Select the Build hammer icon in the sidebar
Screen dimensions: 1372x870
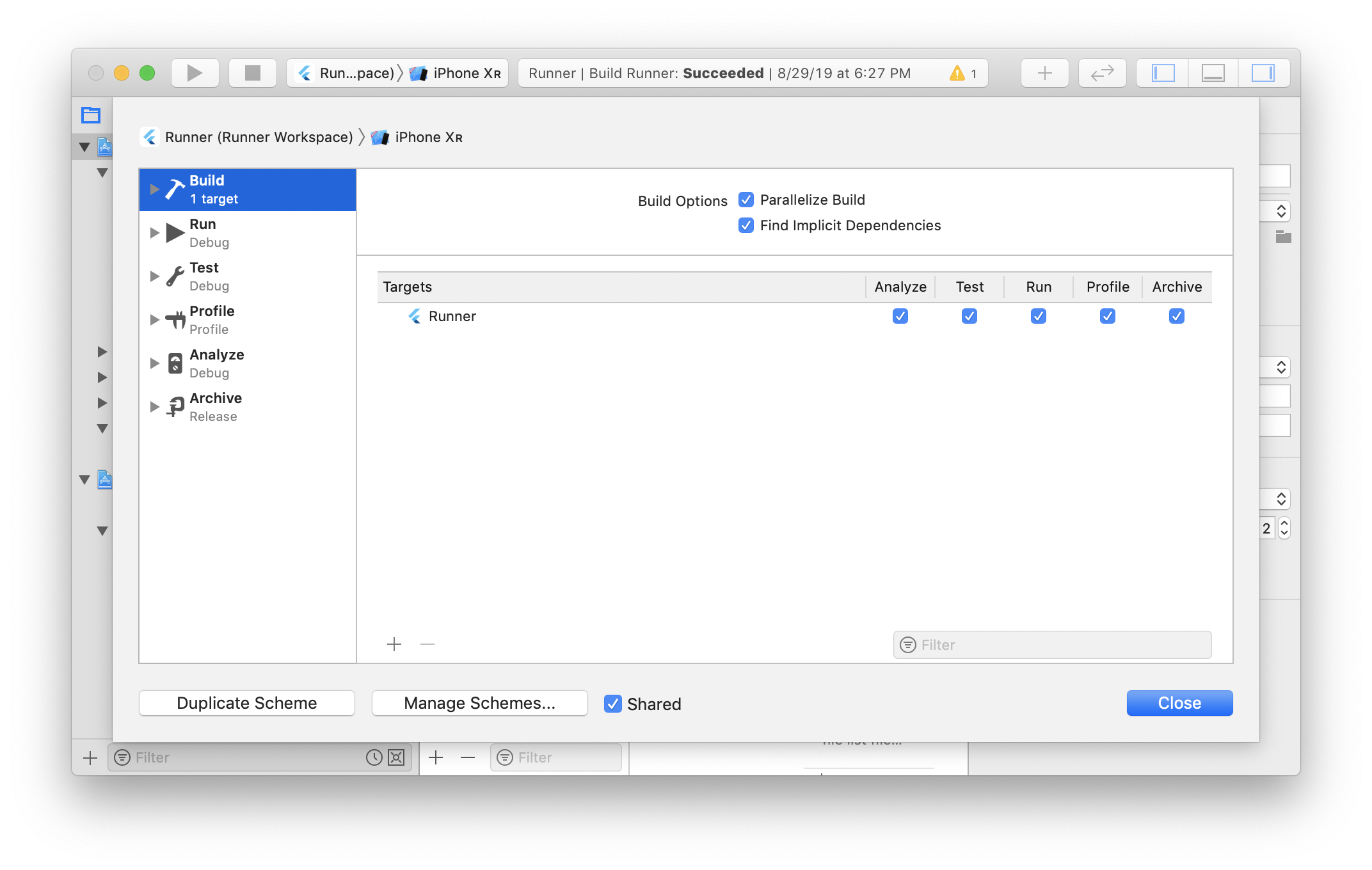click(174, 189)
